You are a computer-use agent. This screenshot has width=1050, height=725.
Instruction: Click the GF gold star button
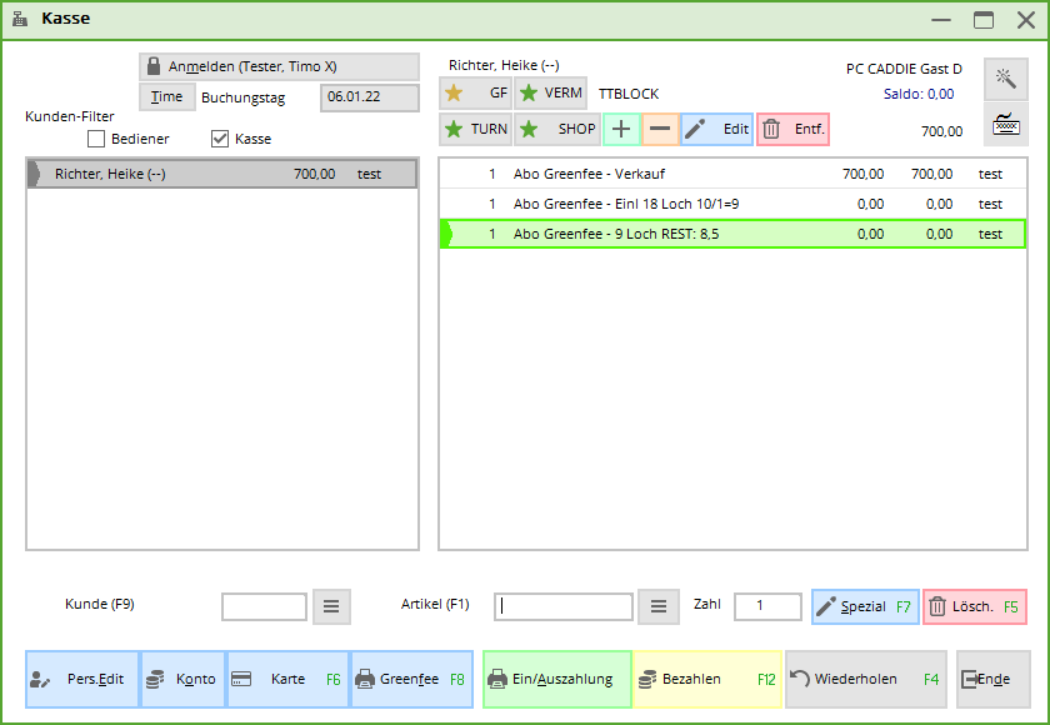coord(475,93)
